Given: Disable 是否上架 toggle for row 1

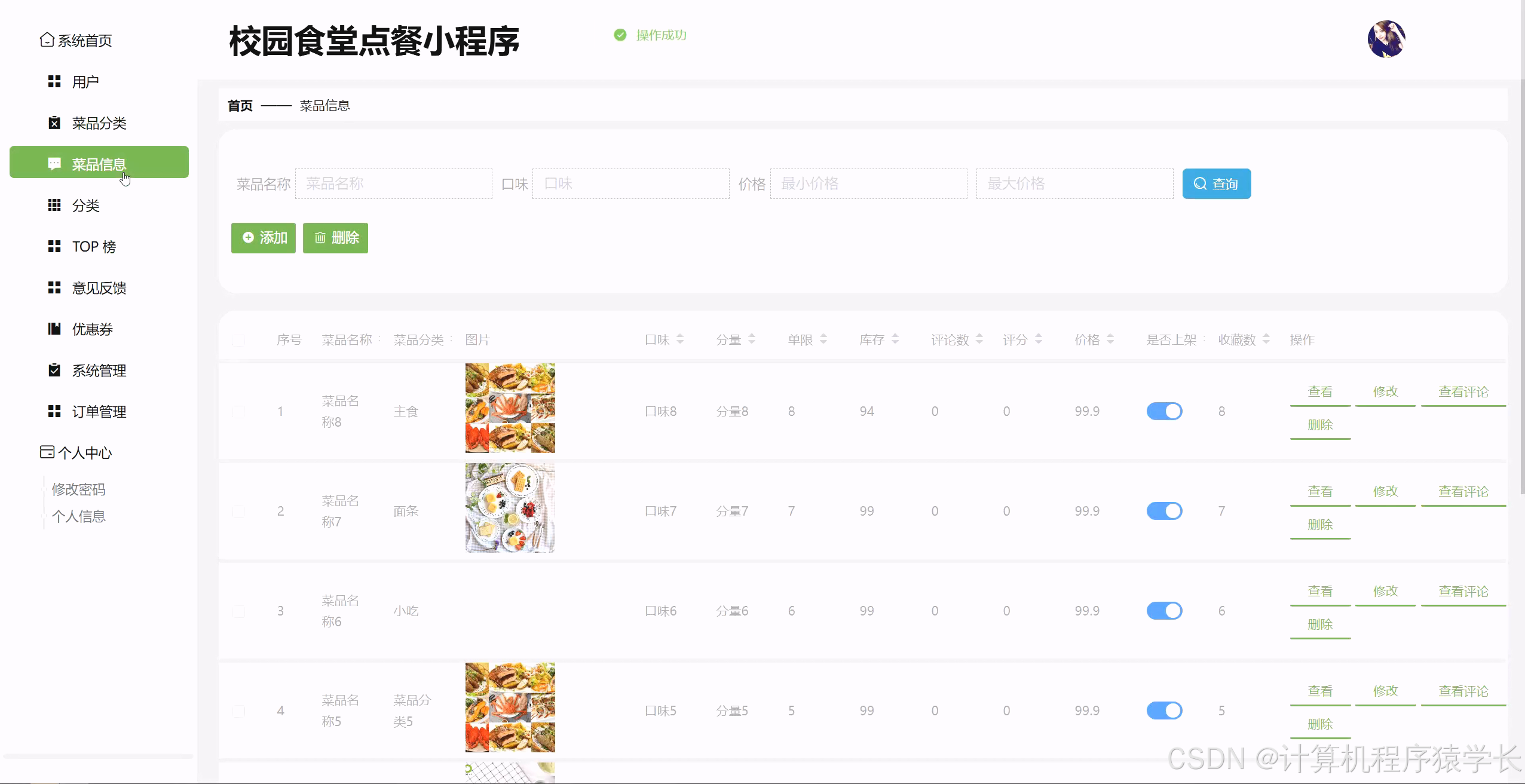Looking at the screenshot, I should (x=1164, y=411).
